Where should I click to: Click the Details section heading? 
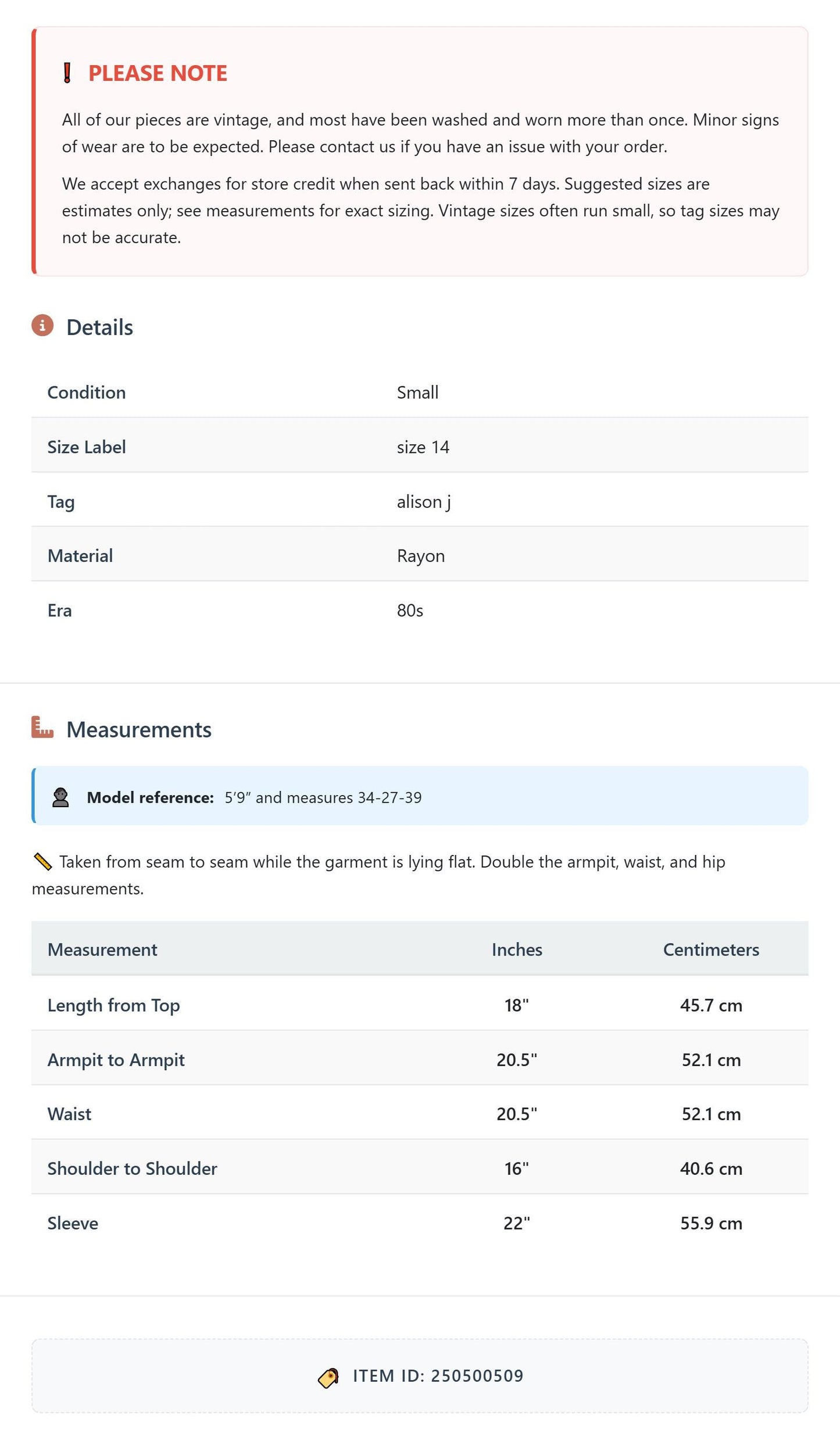99,327
